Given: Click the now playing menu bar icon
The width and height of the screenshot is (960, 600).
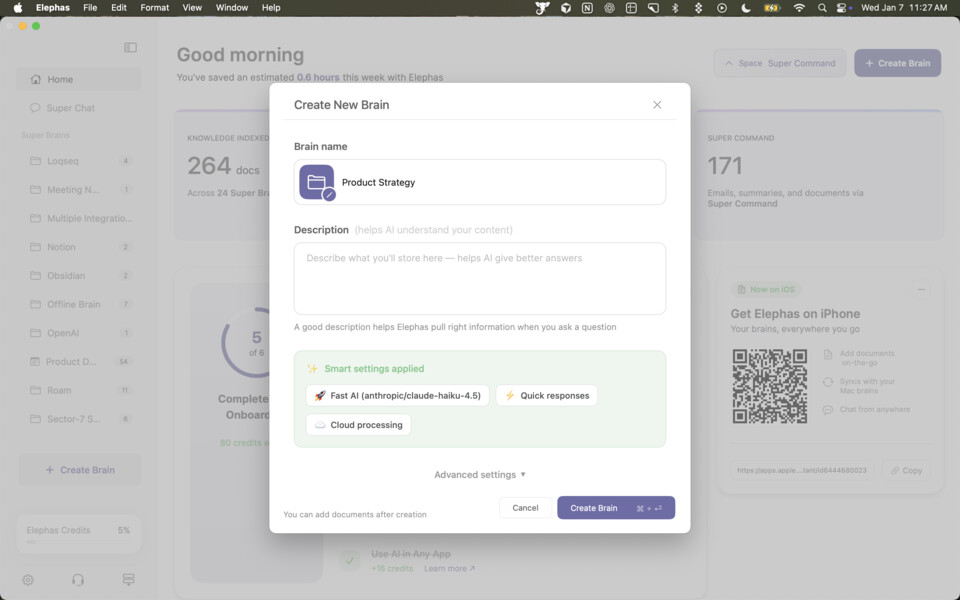Looking at the screenshot, I should tap(722, 8).
